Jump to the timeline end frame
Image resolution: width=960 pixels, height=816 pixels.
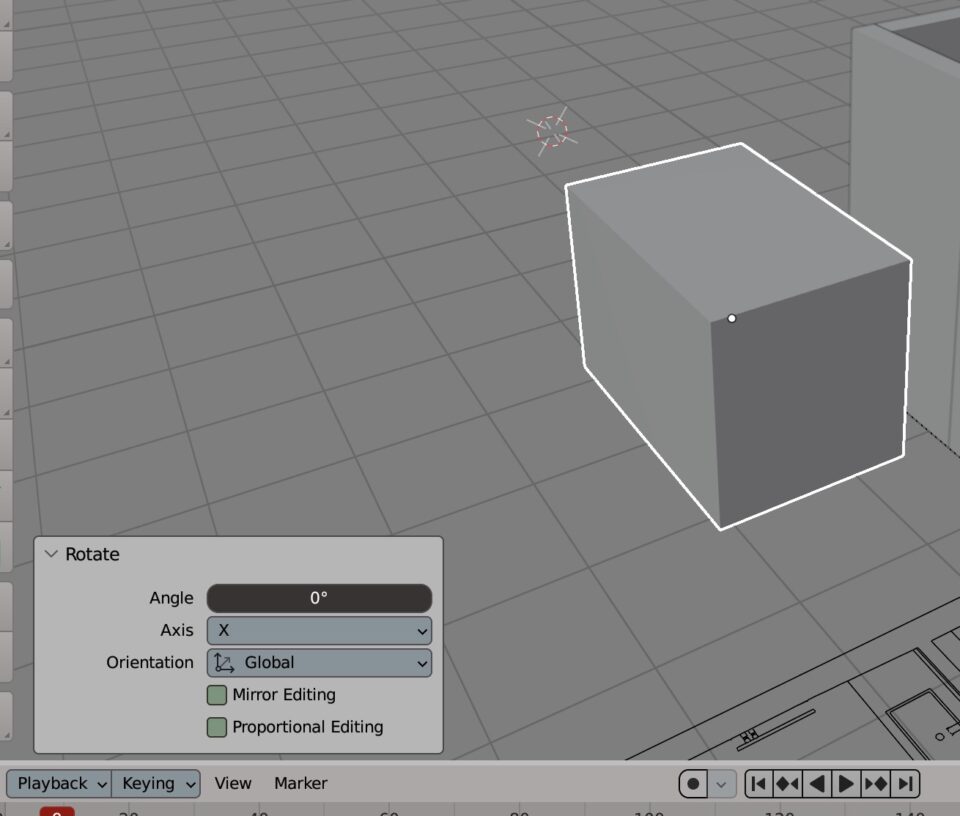pyautogui.click(x=905, y=784)
